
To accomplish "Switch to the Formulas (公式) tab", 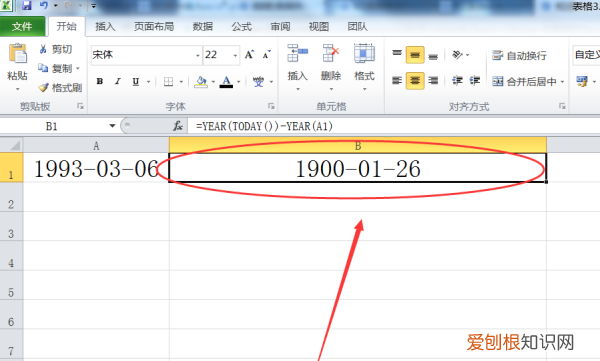I will (241, 26).
